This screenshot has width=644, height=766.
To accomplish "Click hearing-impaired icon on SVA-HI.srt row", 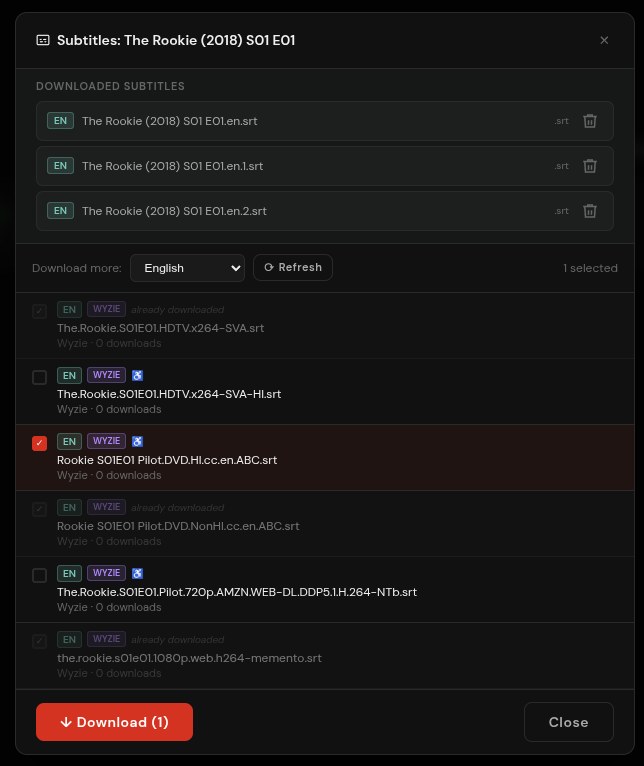I will (x=137, y=375).
